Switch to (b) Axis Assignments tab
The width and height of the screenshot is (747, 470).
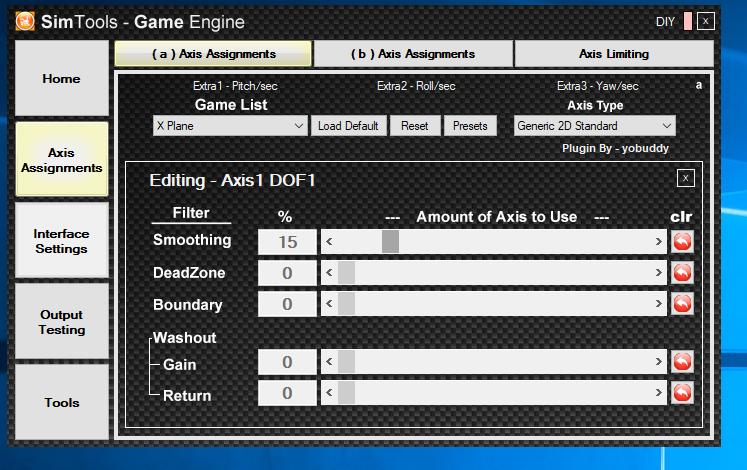[x=413, y=54]
